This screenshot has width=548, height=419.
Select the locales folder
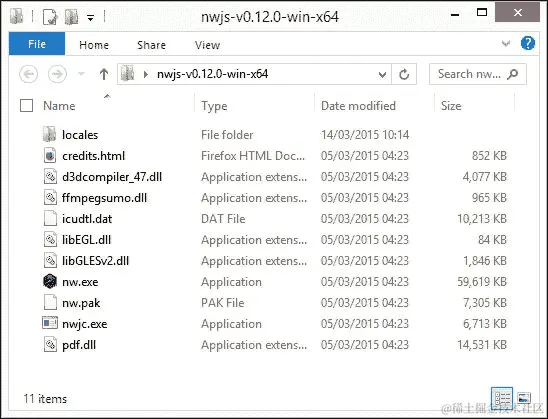tap(80, 135)
